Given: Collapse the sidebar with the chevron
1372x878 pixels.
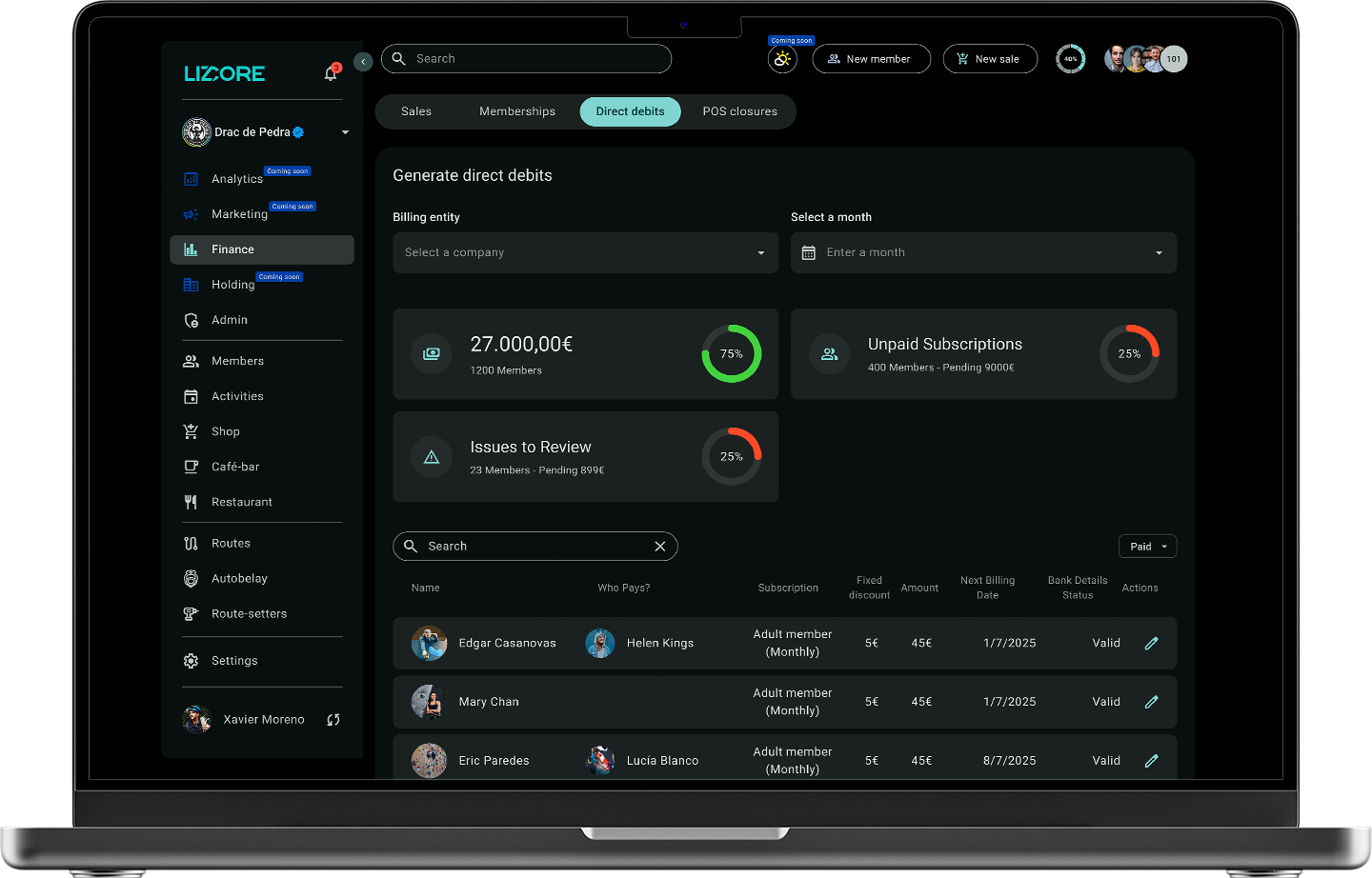Looking at the screenshot, I should coord(363,61).
